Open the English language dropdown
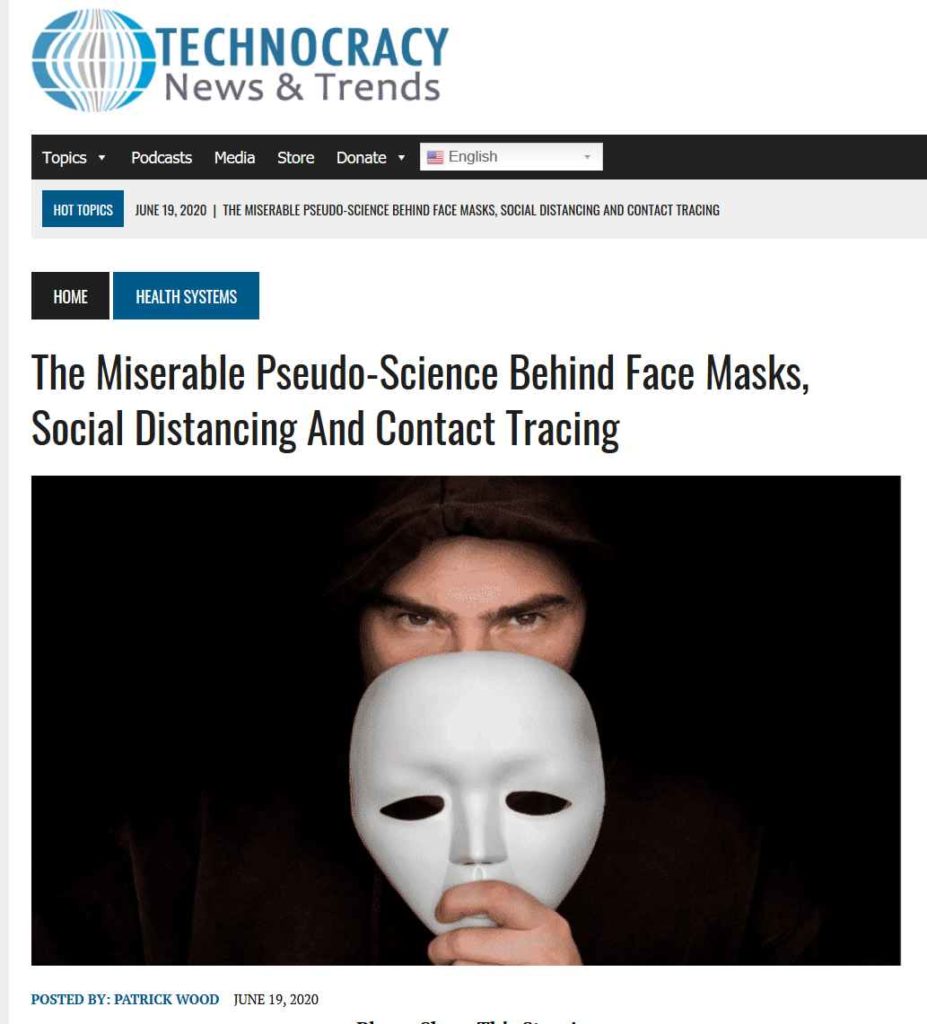 pos(511,157)
